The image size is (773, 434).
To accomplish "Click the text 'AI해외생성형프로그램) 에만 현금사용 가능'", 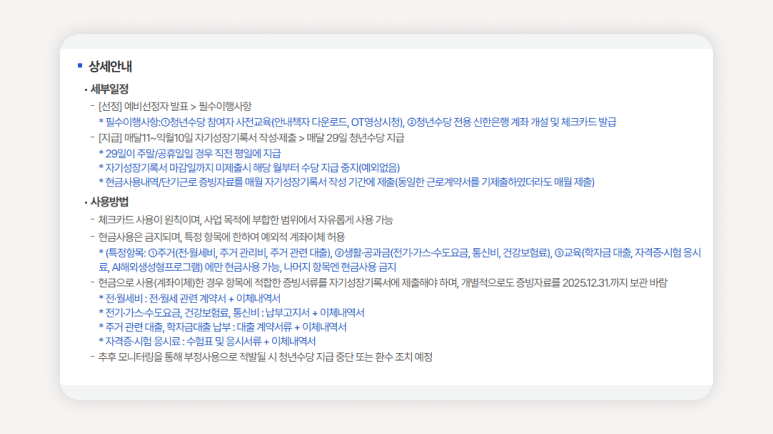I will [x=196, y=267].
